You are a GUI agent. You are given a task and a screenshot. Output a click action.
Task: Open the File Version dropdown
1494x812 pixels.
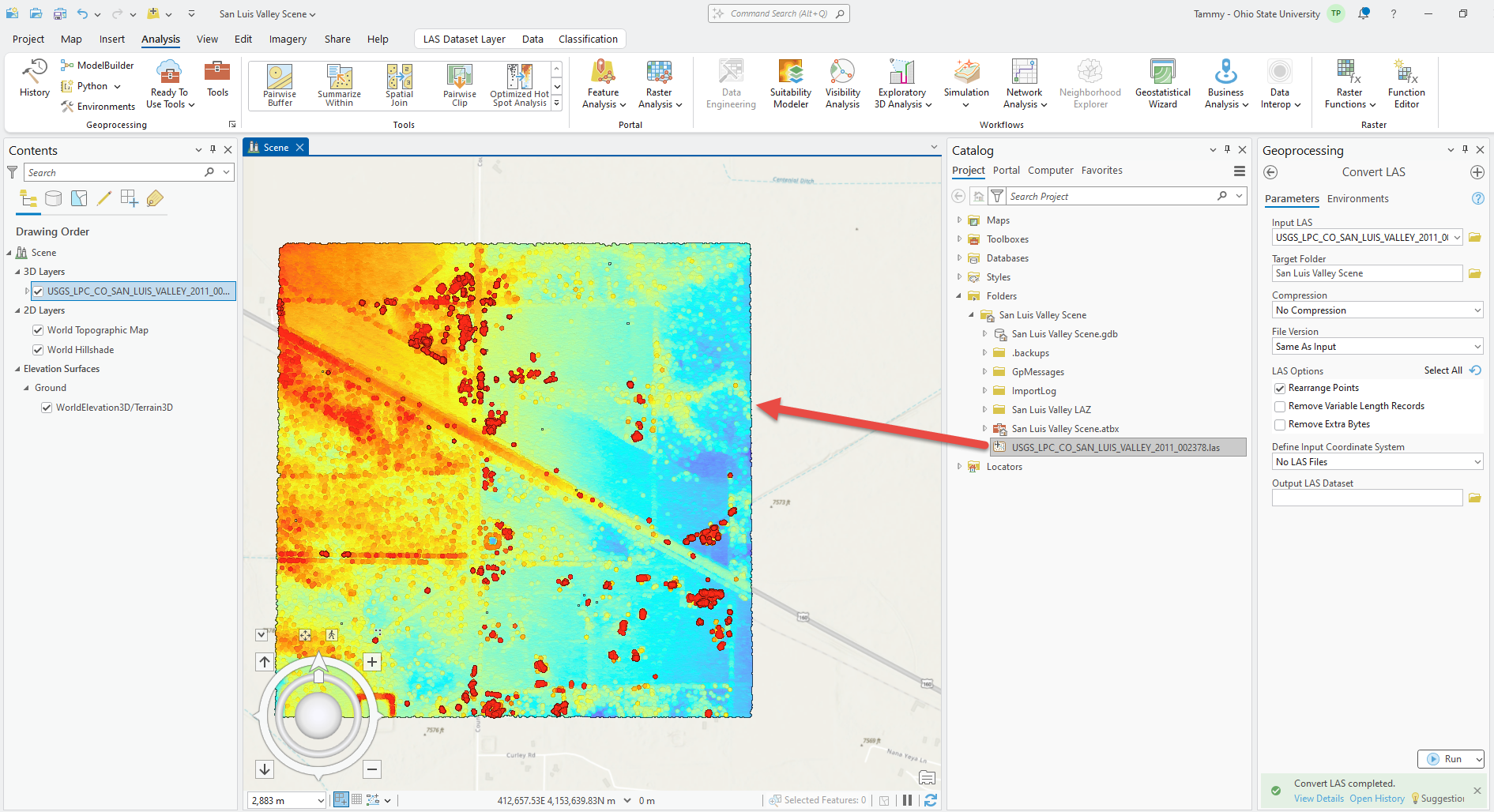click(x=1376, y=347)
